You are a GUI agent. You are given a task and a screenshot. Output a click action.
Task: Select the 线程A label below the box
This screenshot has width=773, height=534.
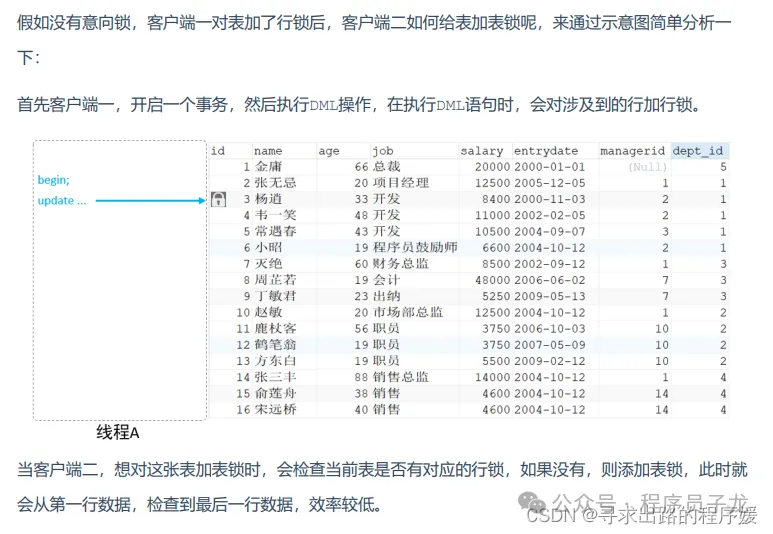117,432
